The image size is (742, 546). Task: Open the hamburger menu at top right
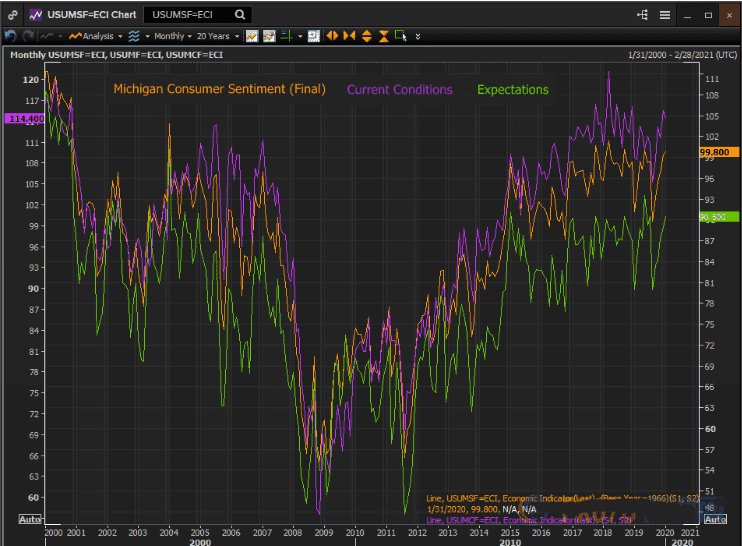pos(666,15)
